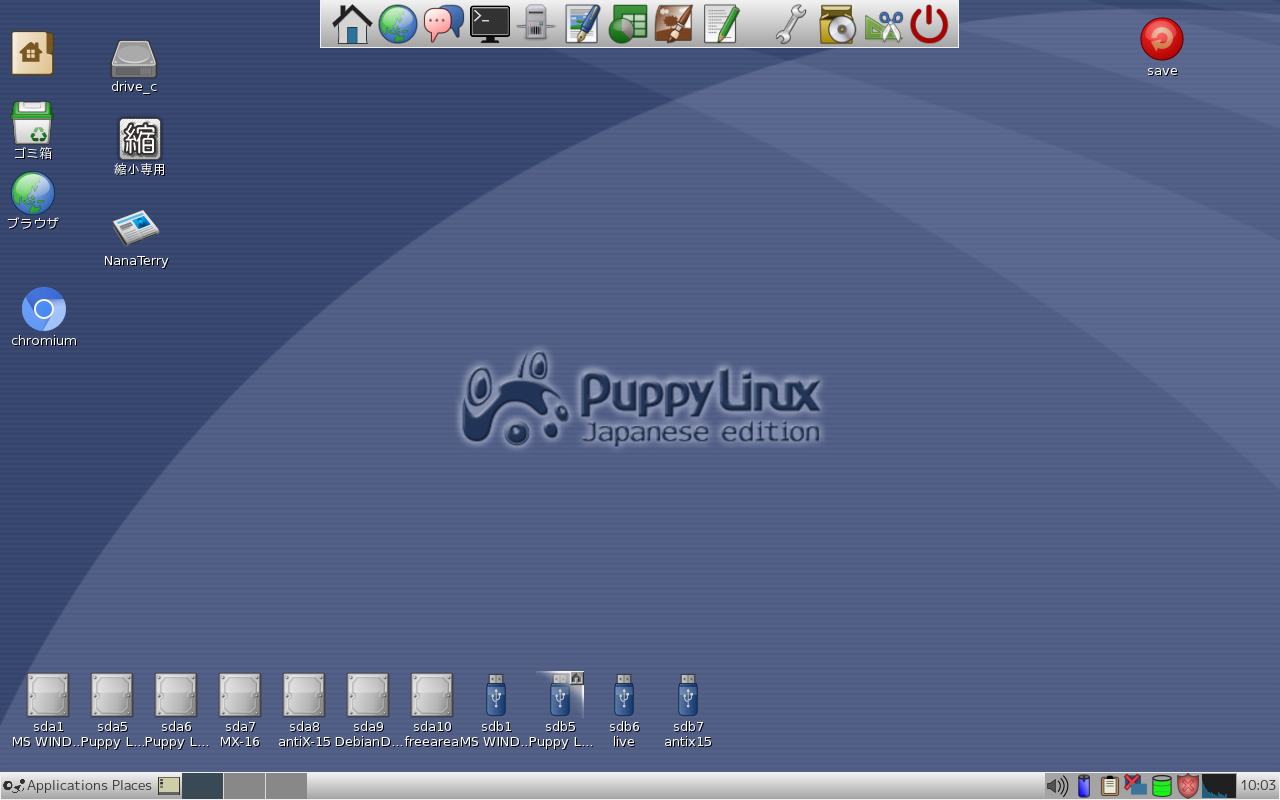Image resolution: width=1280 pixels, height=800 pixels.
Task: Open the terminal emulator from the toolbar
Action: tap(489, 22)
